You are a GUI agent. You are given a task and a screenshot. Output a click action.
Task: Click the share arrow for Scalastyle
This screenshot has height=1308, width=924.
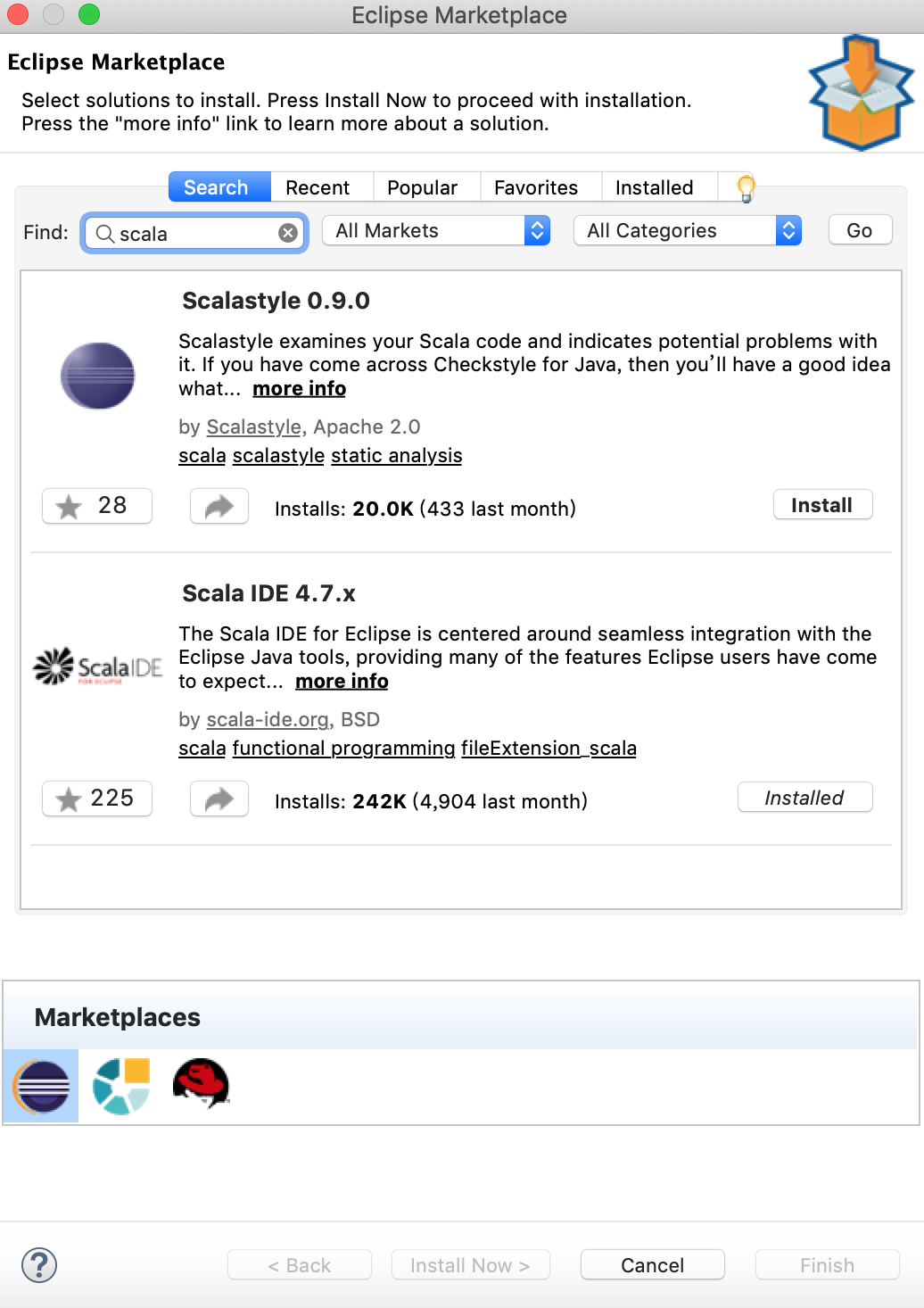tap(219, 505)
